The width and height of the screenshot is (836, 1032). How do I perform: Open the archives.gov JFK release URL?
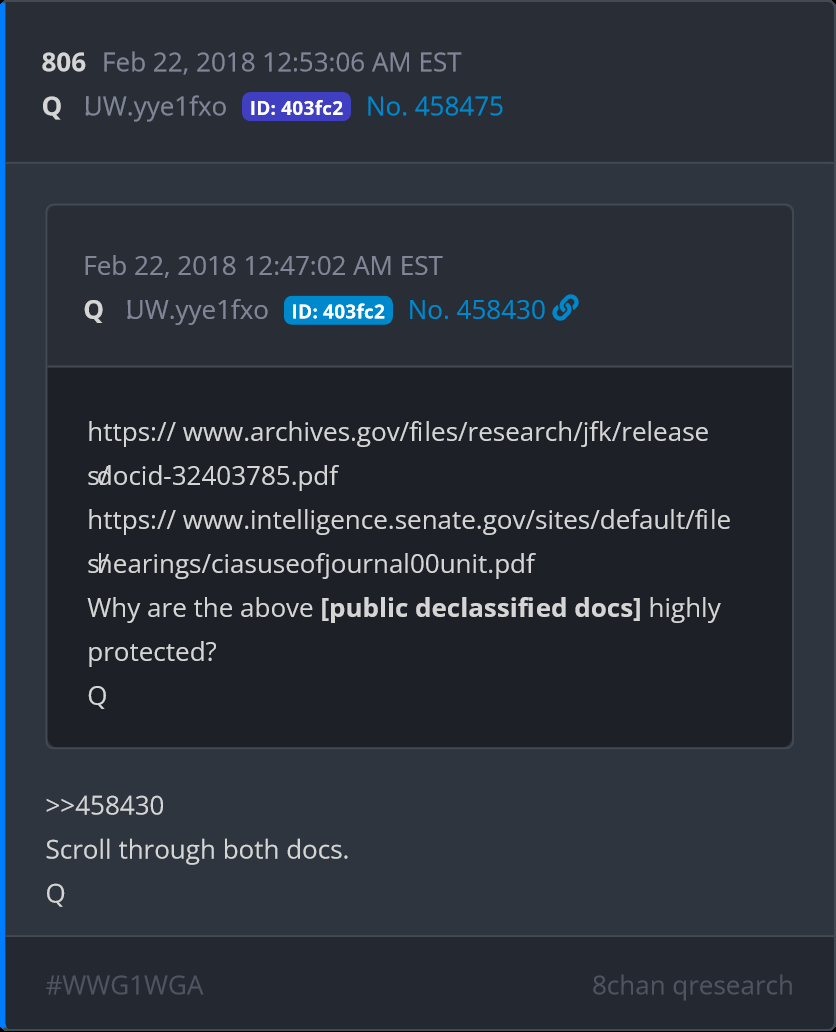398,433
